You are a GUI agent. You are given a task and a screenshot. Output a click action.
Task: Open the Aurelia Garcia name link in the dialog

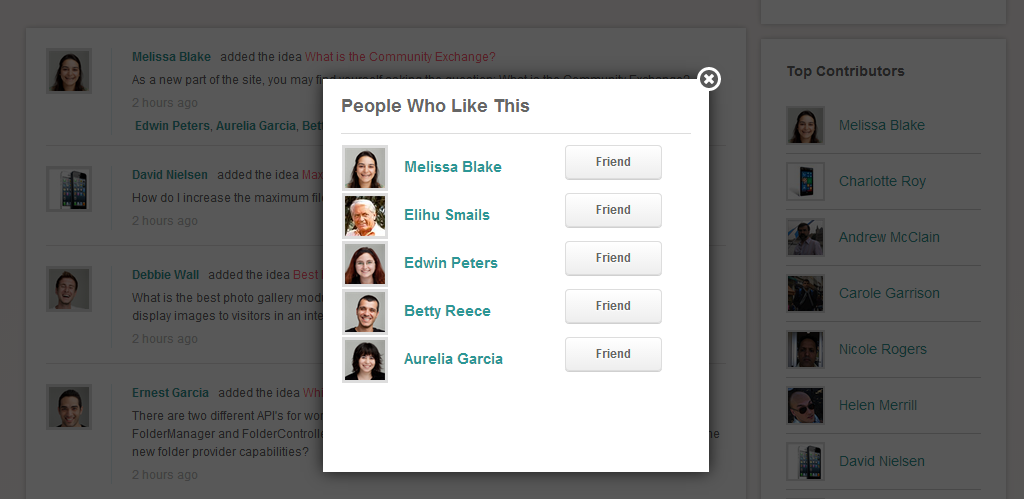tap(453, 359)
